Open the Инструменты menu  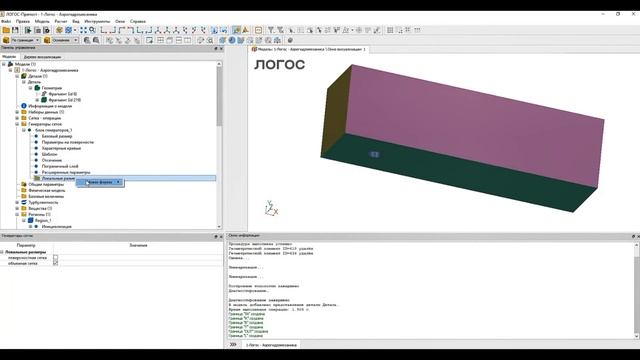(97, 21)
